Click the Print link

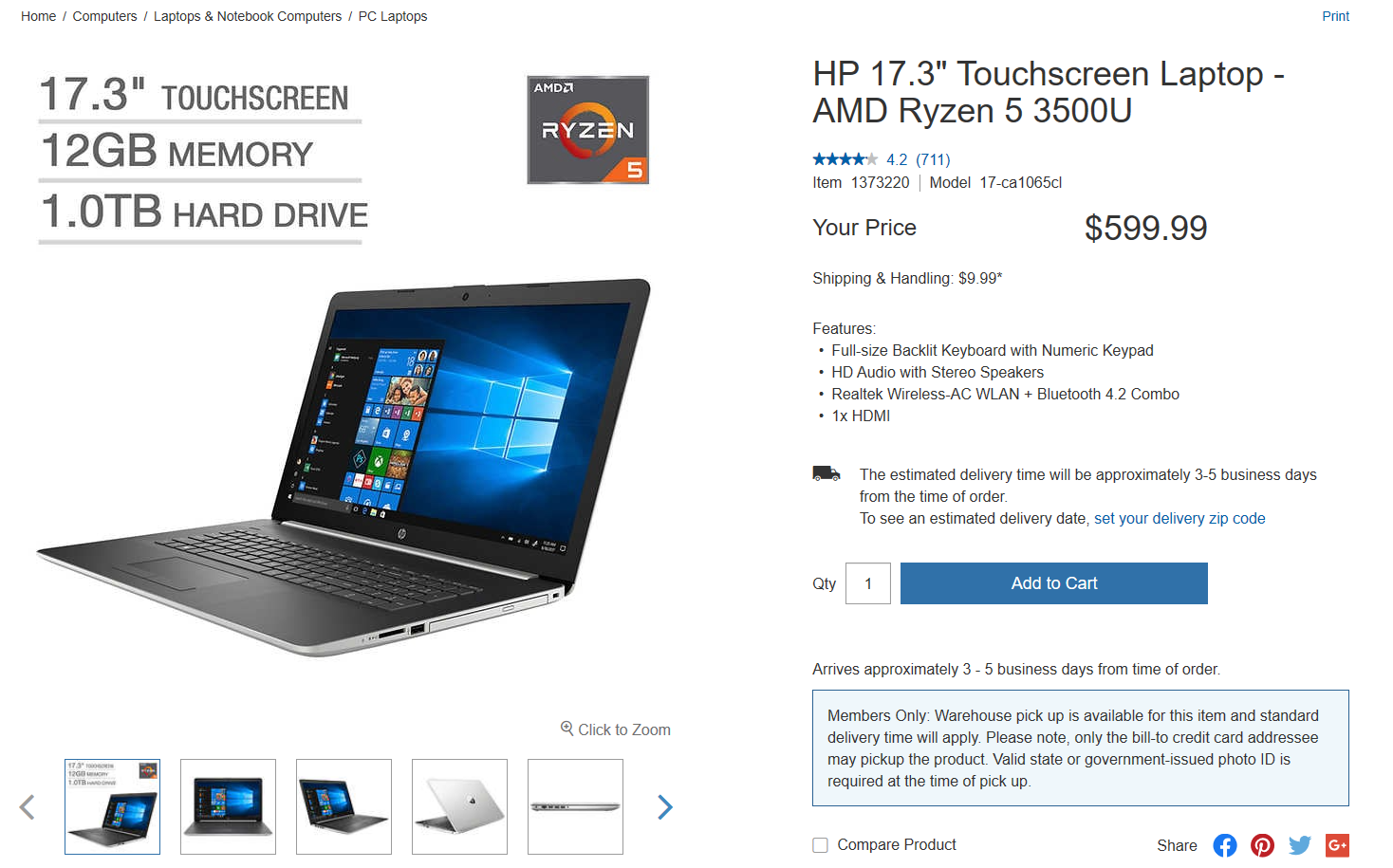tap(1335, 16)
